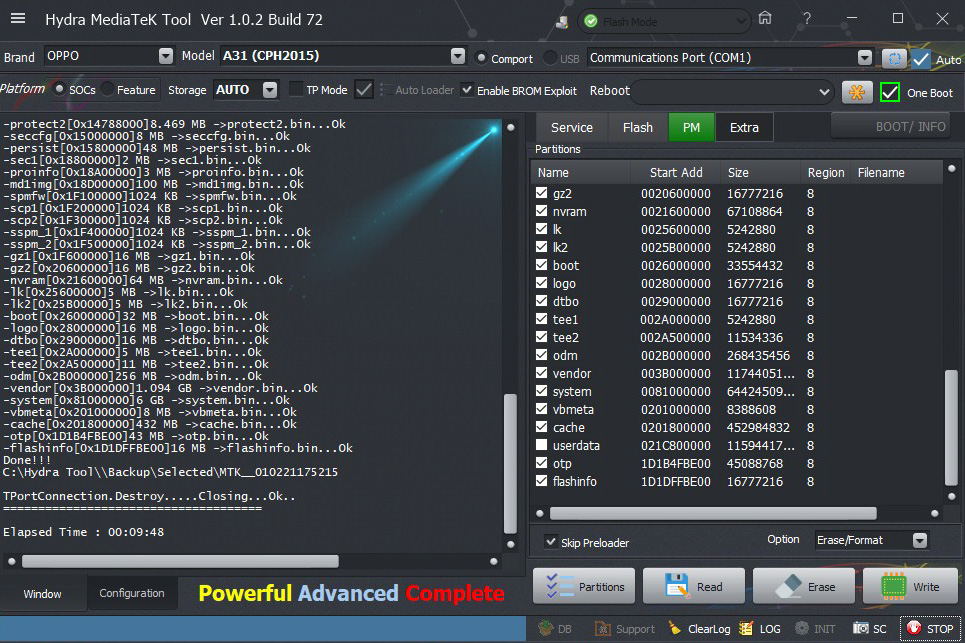
Task: Click the backup path line in log
Action: 170,472
